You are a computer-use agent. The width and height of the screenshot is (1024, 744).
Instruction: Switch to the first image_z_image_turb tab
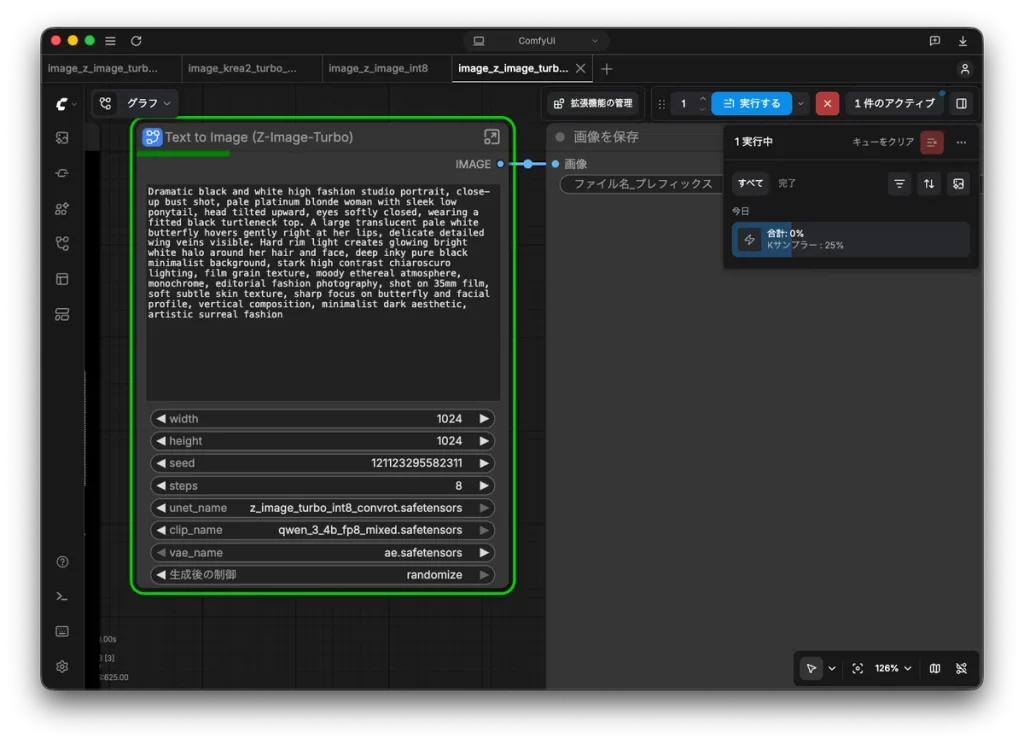point(103,68)
